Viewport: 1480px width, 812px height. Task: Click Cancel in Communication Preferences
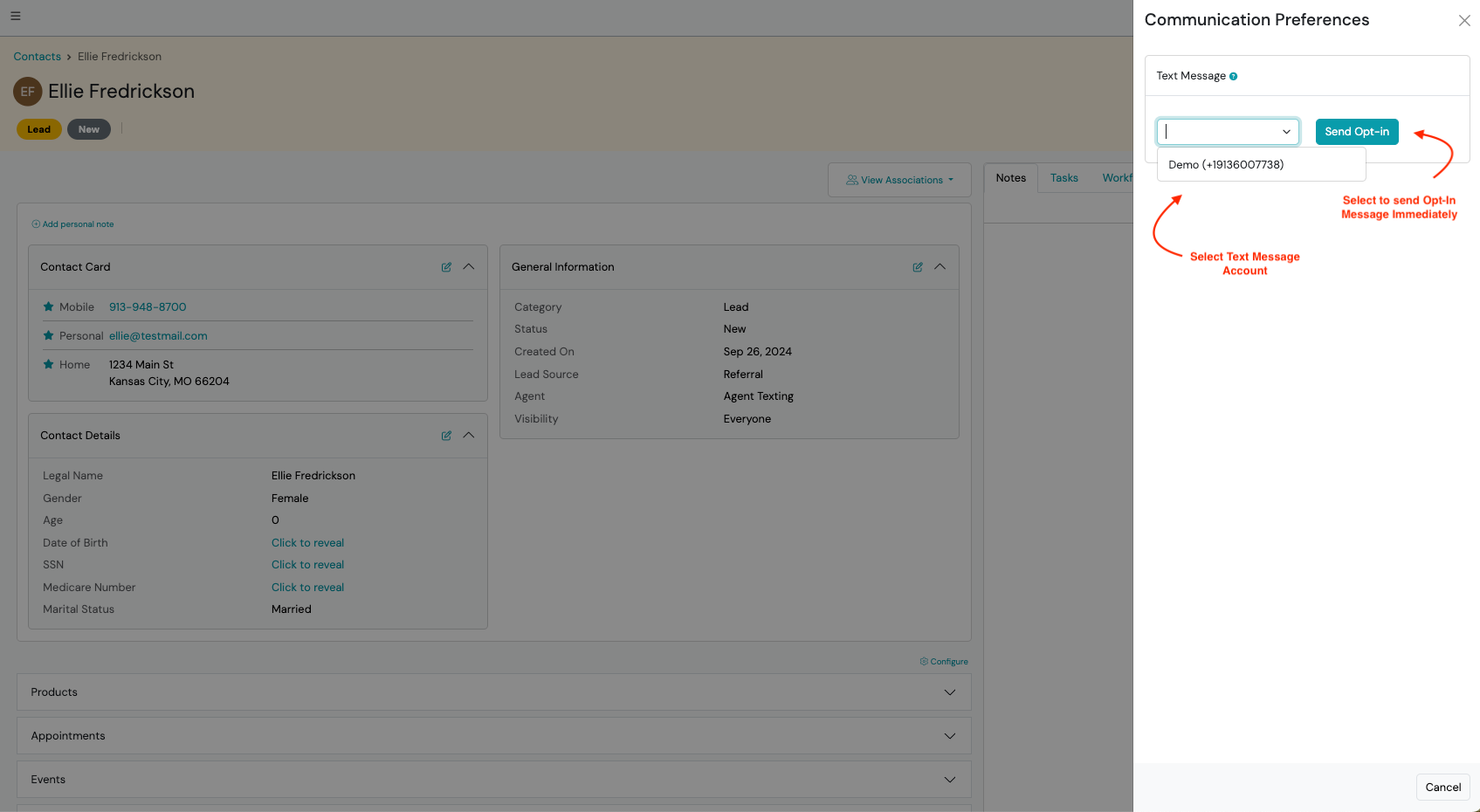1442,787
